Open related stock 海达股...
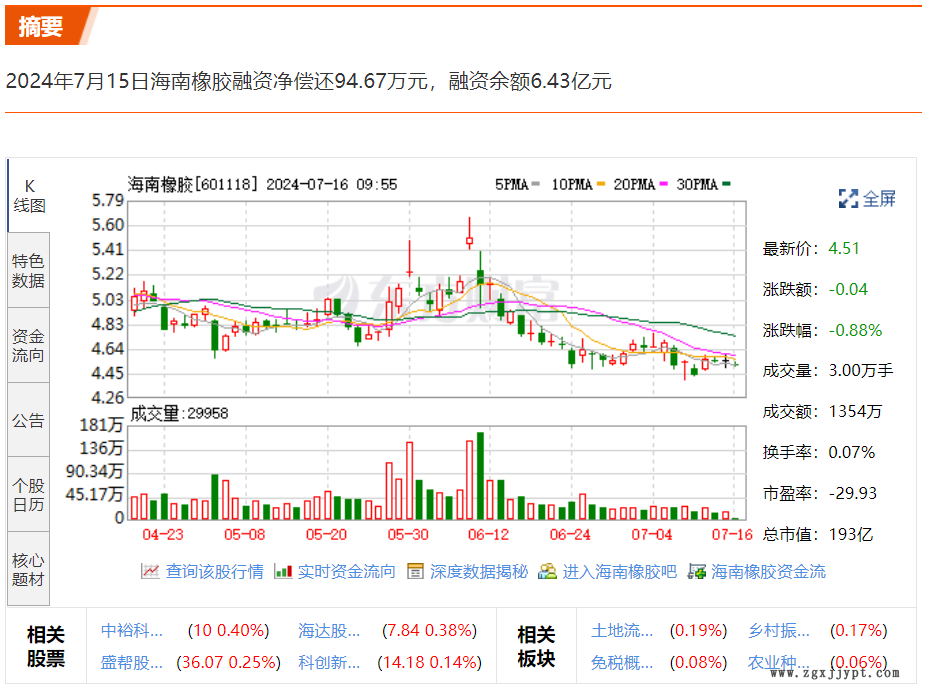927x695 pixels. coord(329,631)
